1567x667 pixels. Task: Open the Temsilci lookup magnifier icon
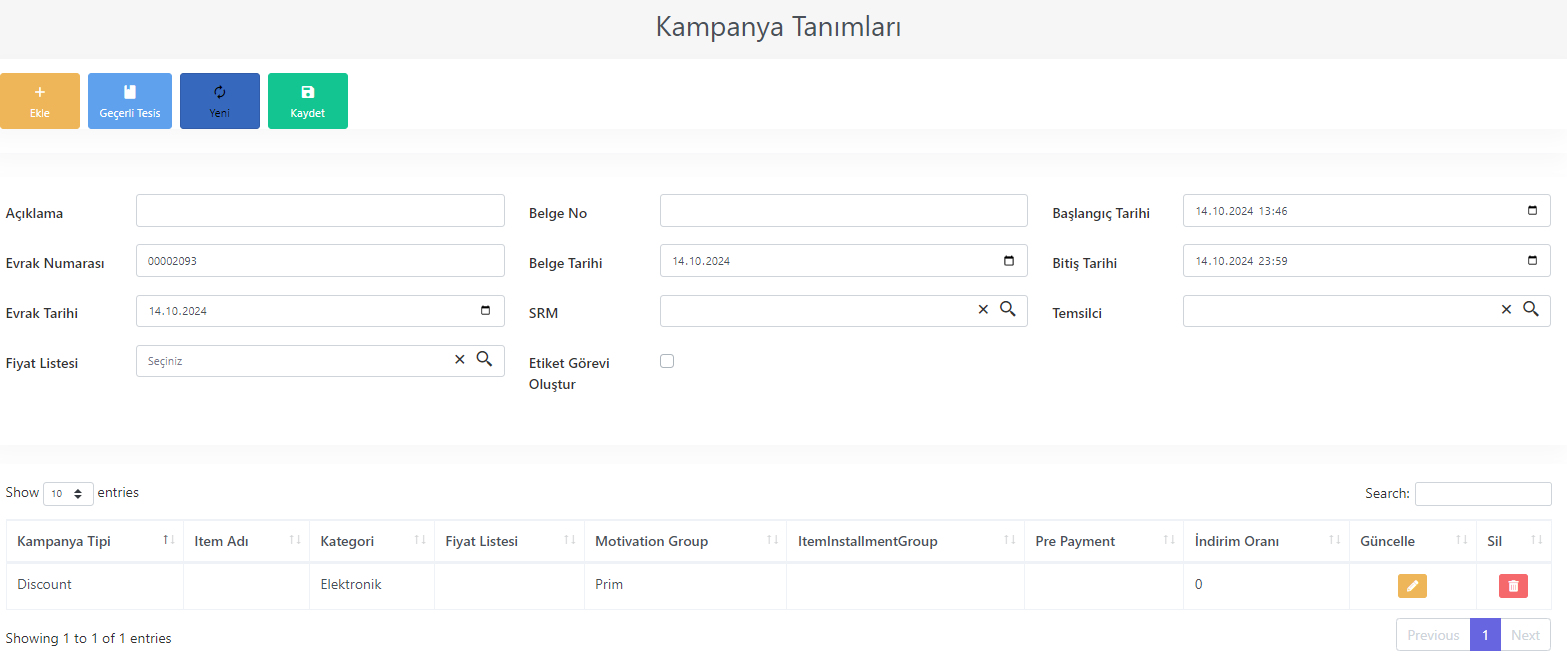1530,309
